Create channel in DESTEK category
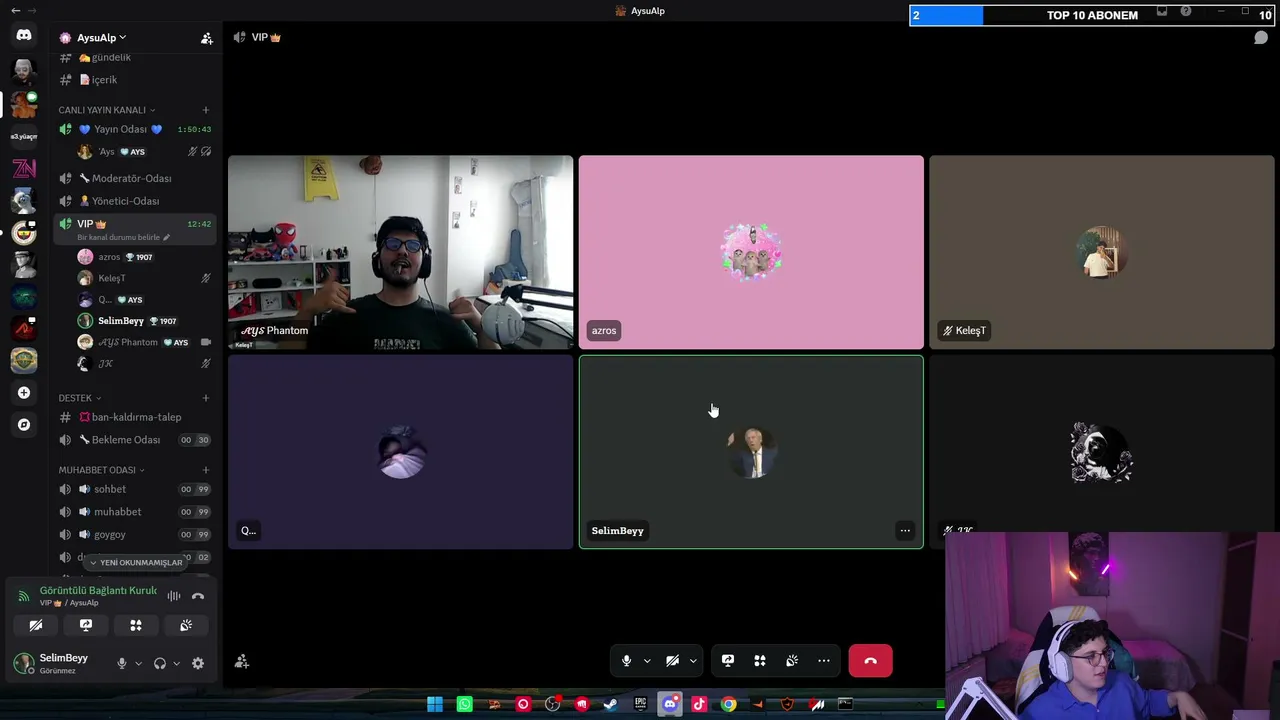The image size is (1280, 720). [206, 398]
